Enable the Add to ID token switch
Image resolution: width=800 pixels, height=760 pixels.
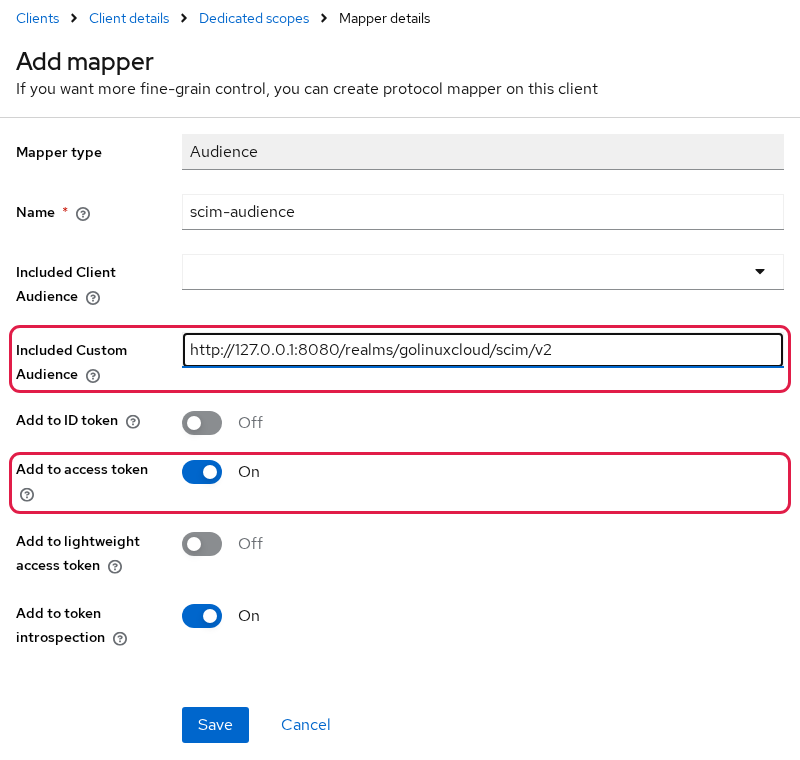click(202, 423)
